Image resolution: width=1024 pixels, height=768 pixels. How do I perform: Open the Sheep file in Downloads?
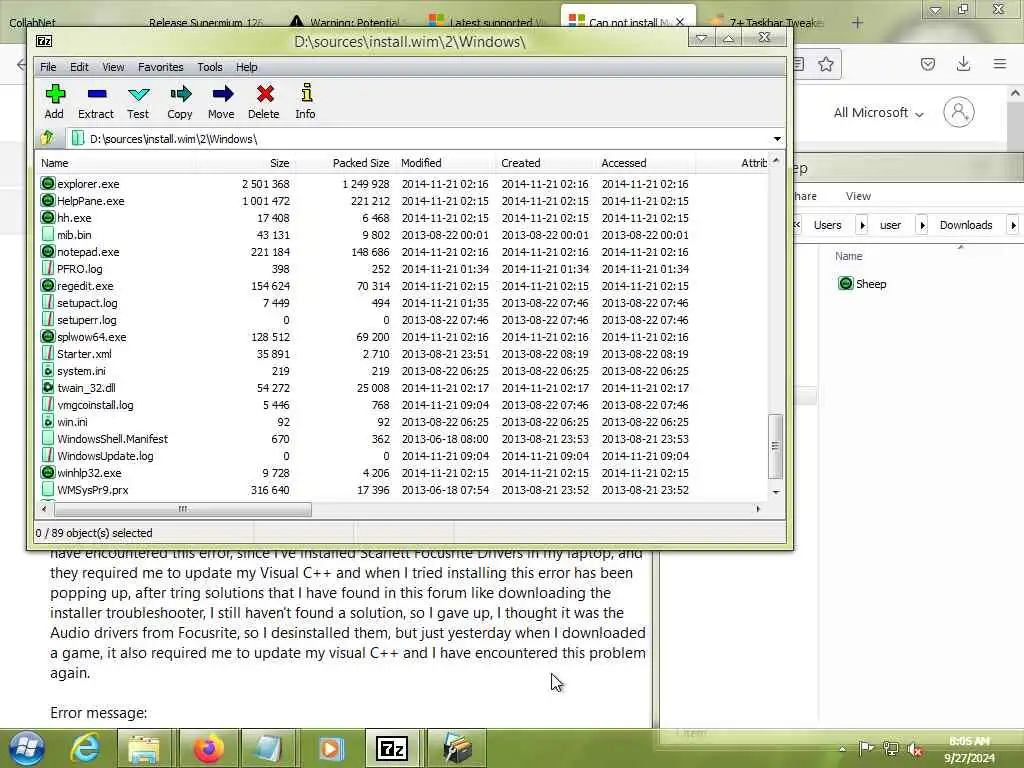(862, 283)
